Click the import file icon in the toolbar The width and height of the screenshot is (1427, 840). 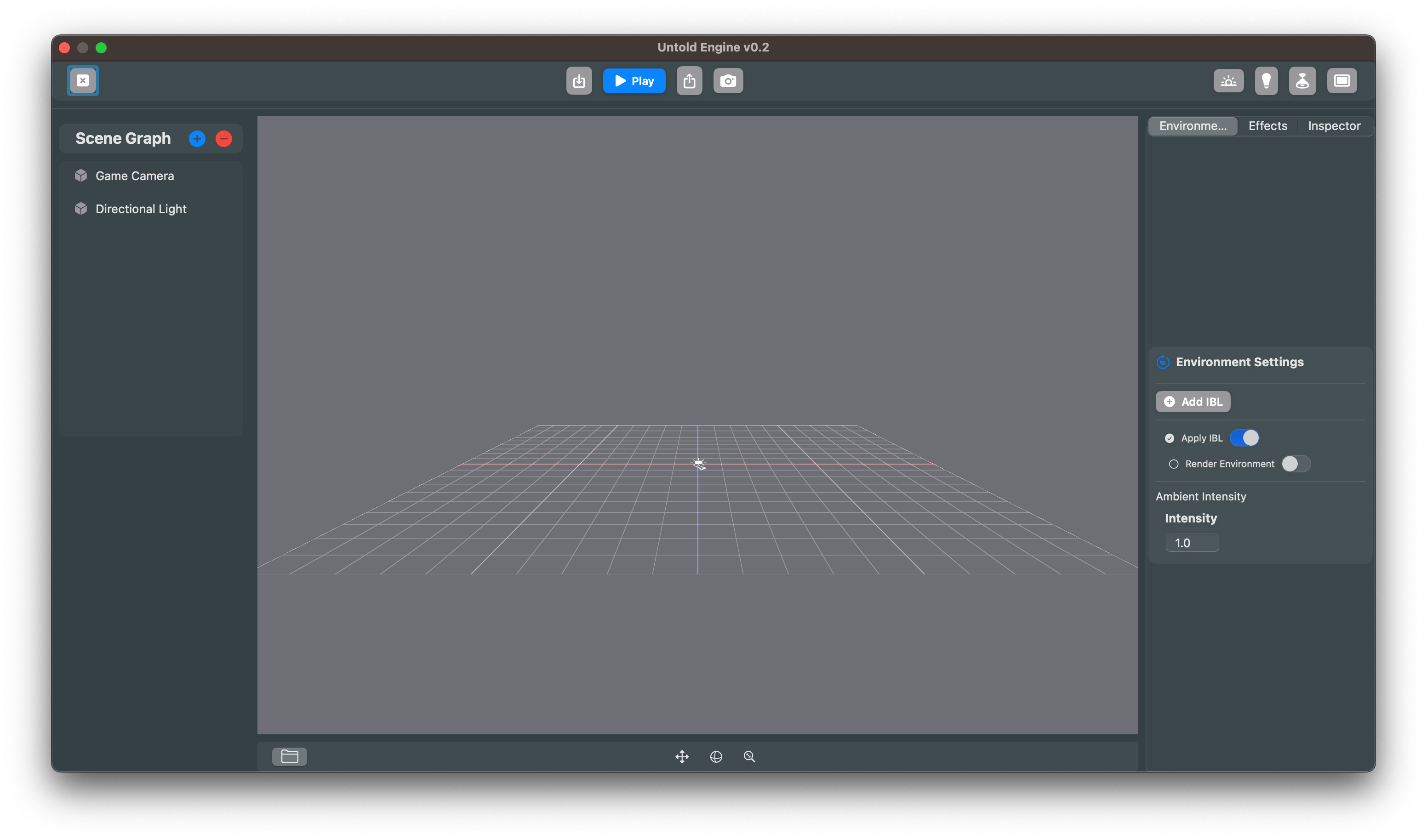579,80
